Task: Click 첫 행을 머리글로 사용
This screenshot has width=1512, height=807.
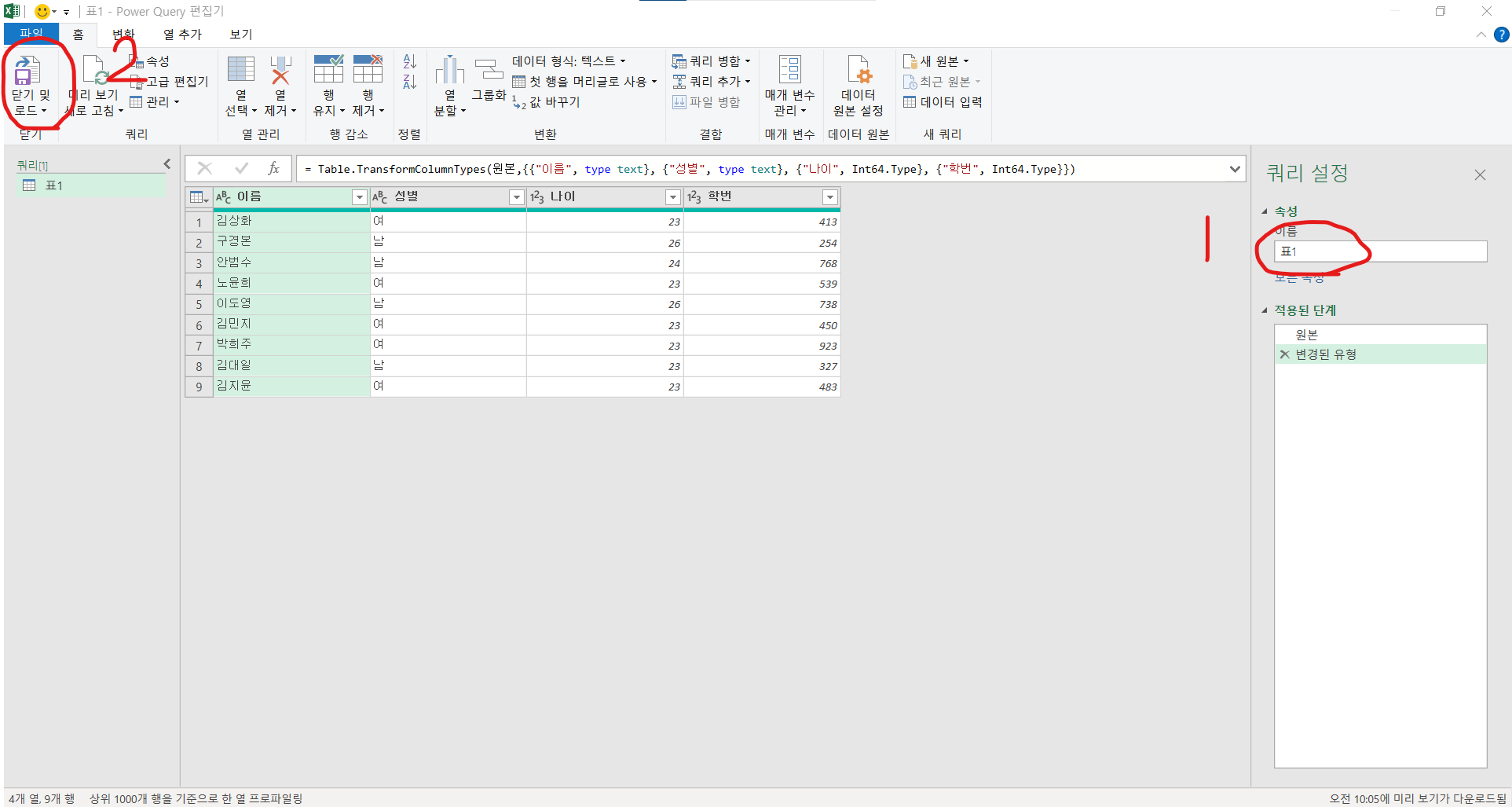Action: [x=584, y=82]
